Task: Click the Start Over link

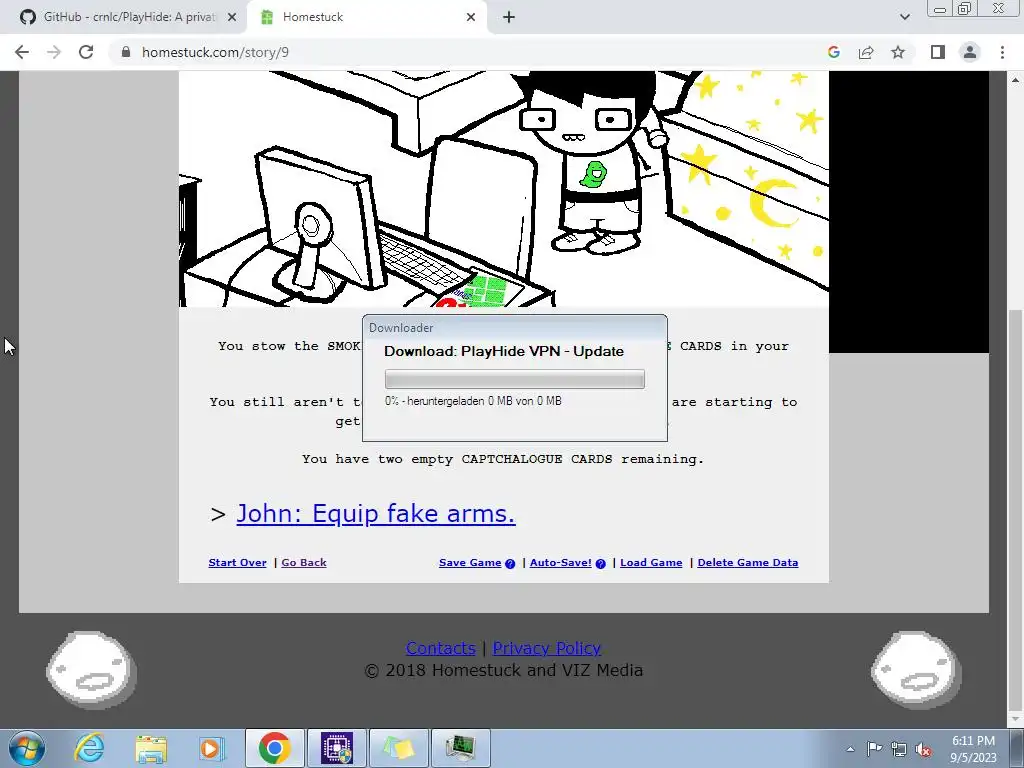Action: coord(237,562)
